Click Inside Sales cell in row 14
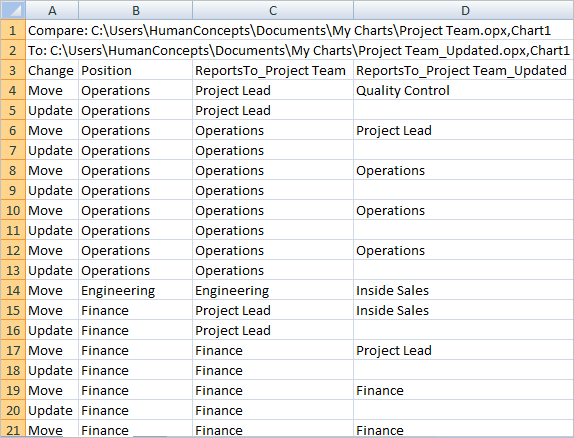Viewport: 574px width, 438px height. [x=464, y=290]
